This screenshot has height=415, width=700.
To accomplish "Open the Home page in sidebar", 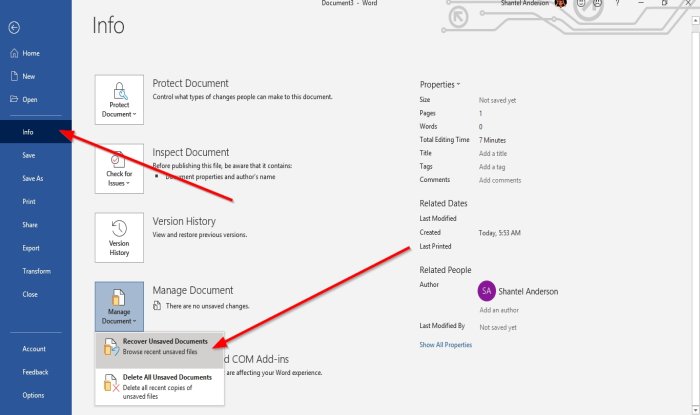I will pyautogui.click(x=36, y=53).
